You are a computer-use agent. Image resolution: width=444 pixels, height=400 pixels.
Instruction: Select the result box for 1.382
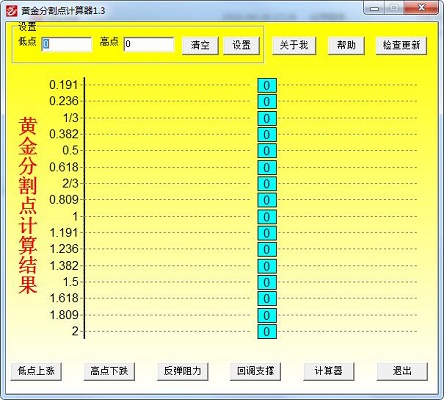[267, 266]
